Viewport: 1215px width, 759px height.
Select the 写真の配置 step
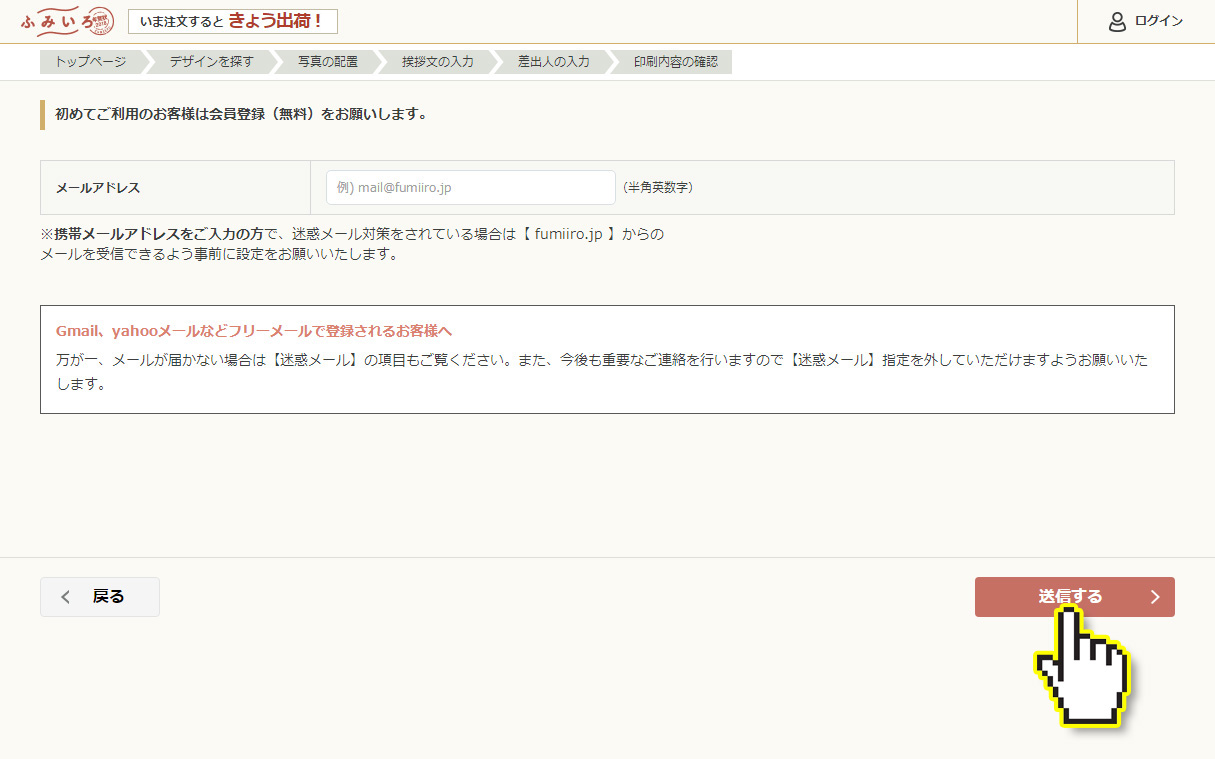(328, 62)
